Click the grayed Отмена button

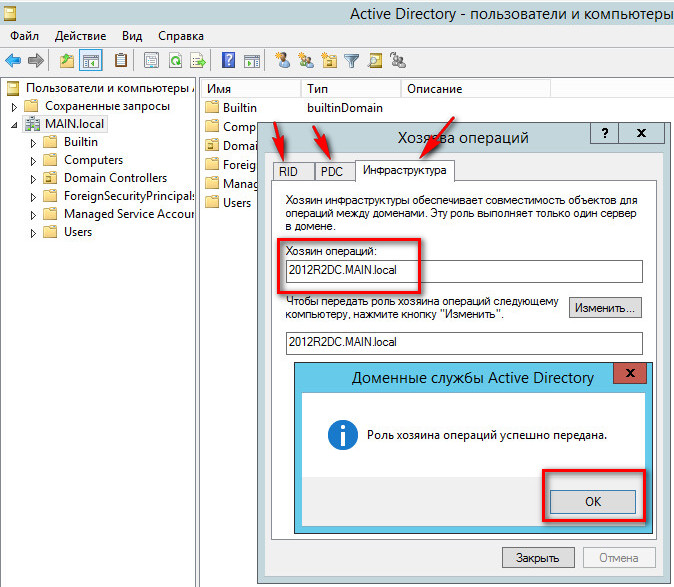click(x=619, y=558)
